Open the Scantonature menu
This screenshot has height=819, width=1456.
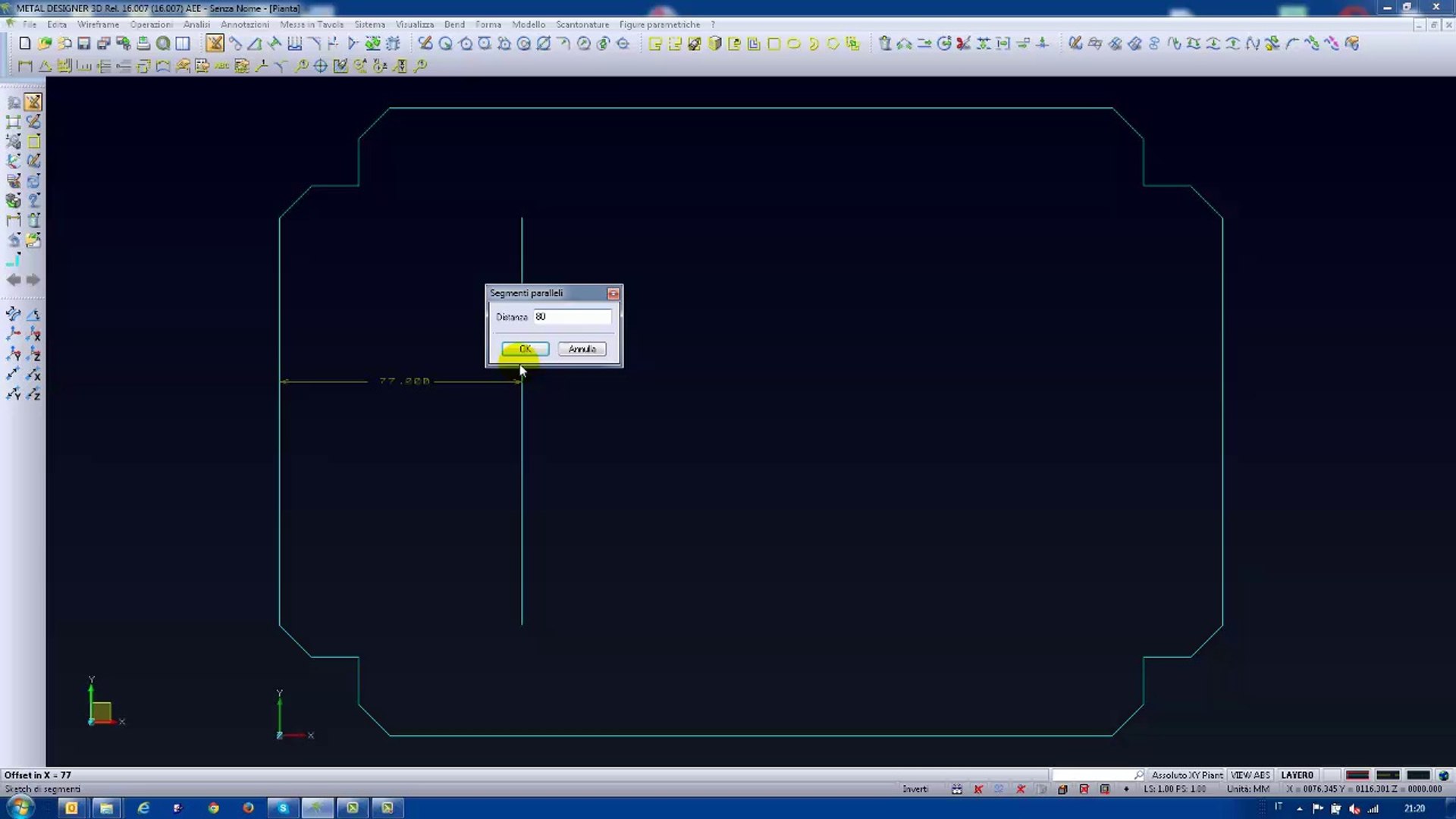(x=582, y=24)
